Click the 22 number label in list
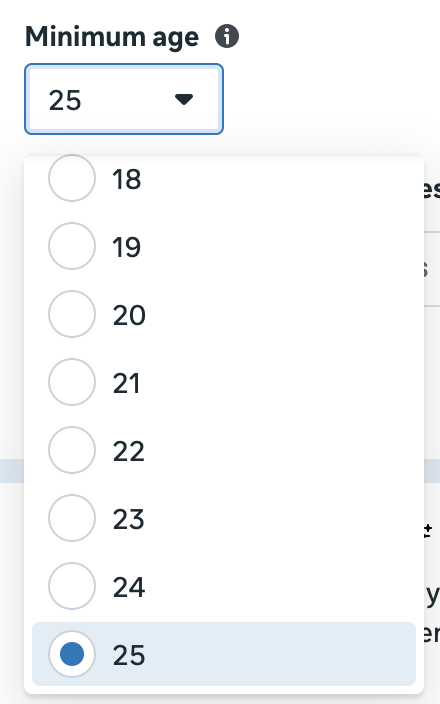The image size is (440, 704). (x=129, y=452)
